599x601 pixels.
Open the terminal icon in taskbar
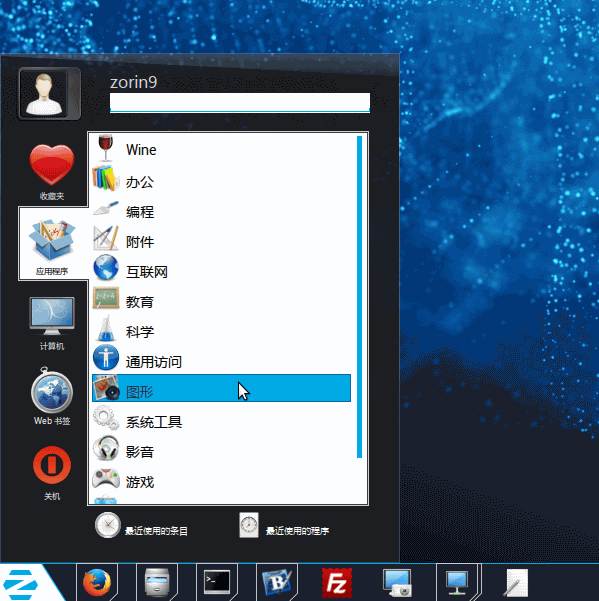[217, 583]
